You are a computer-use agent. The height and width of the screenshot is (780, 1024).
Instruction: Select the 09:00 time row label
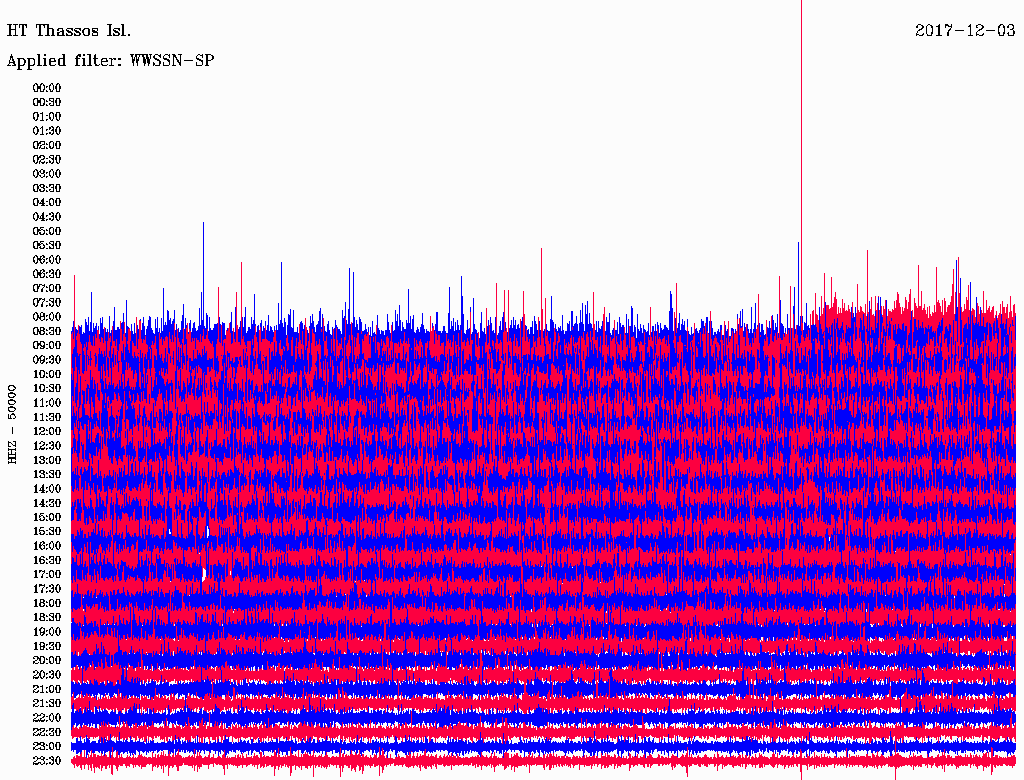pos(47,346)
